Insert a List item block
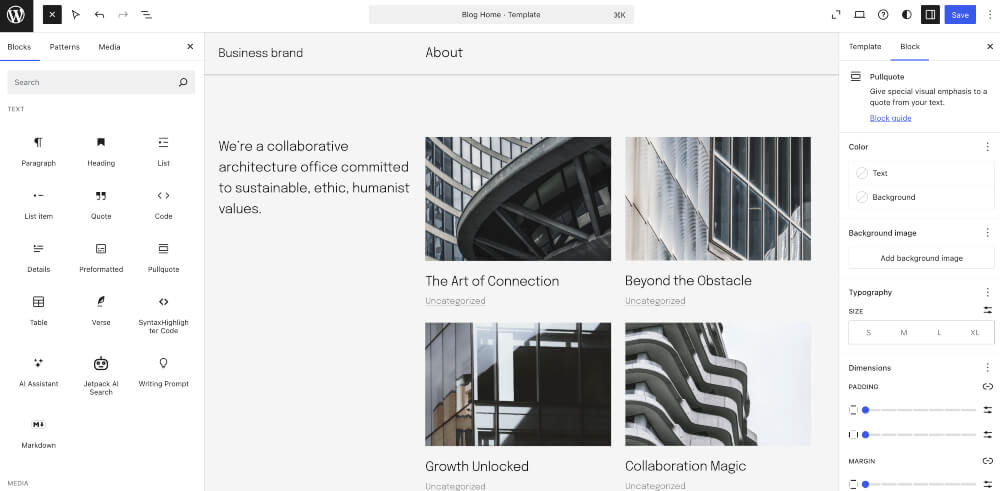Viewport: 1000px width, 491px height. [38, 204]
